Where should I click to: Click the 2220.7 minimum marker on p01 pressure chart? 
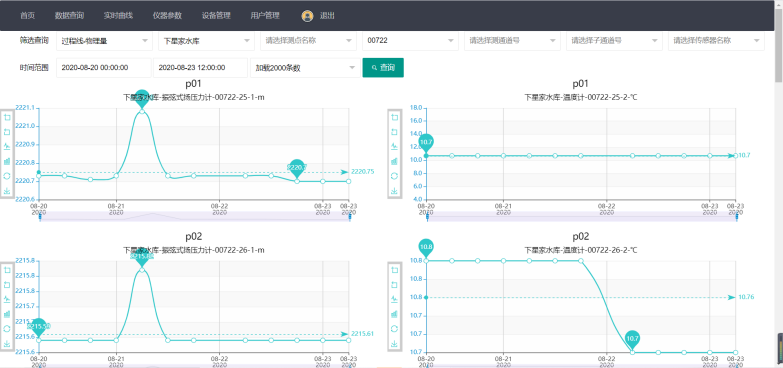(x=297, y=169)
